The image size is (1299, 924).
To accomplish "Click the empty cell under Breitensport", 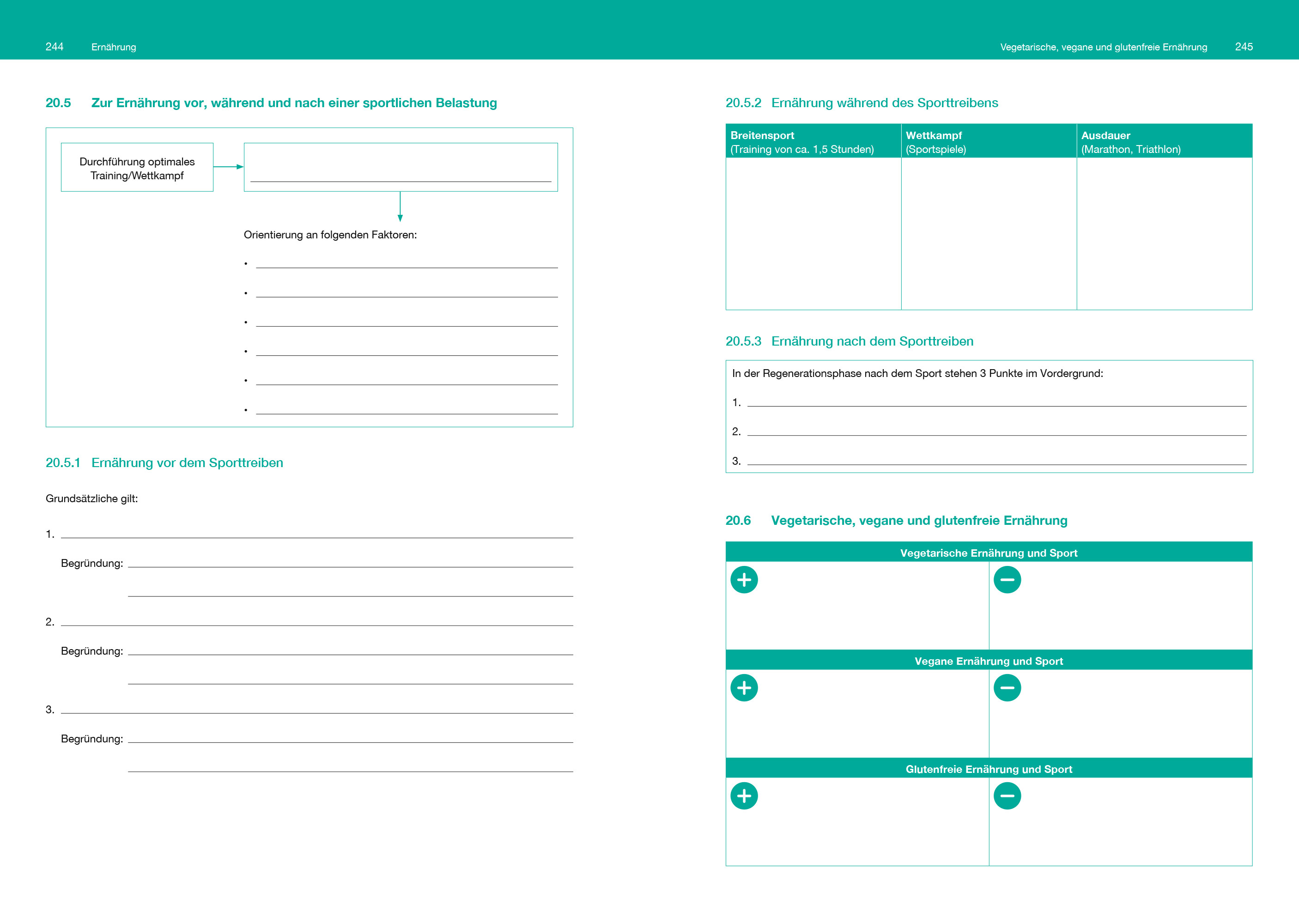I will (813, 233).
